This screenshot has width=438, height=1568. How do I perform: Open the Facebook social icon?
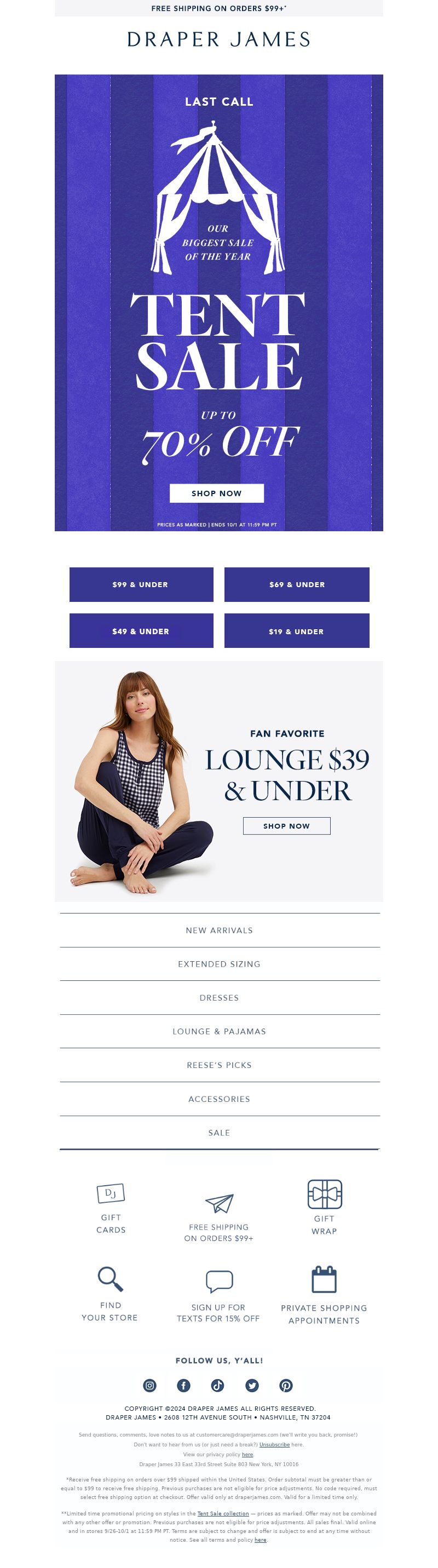tap(184, 1386)
